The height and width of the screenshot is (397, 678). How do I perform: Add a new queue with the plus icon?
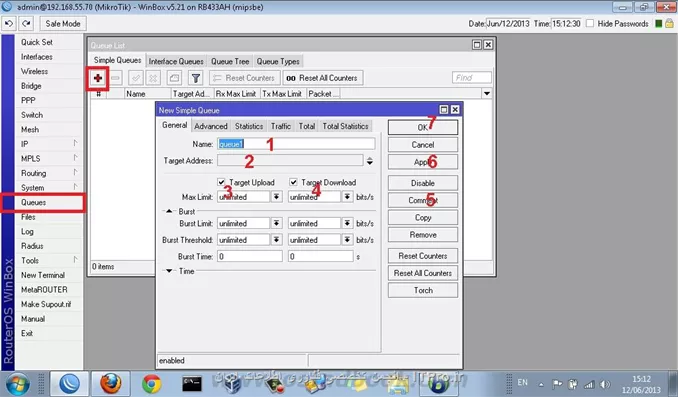click(x=98, y=78)
